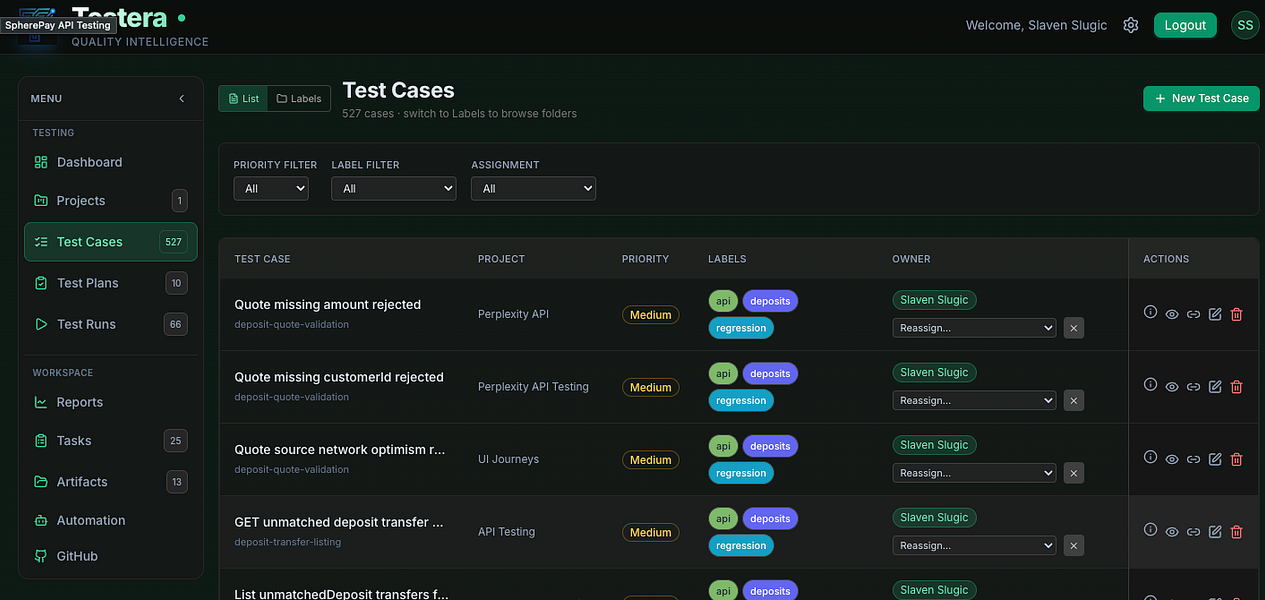This screenshot has width=1265, height=600.
Task: Click project cell UI Journeys
Action: [x=508, y=459]
